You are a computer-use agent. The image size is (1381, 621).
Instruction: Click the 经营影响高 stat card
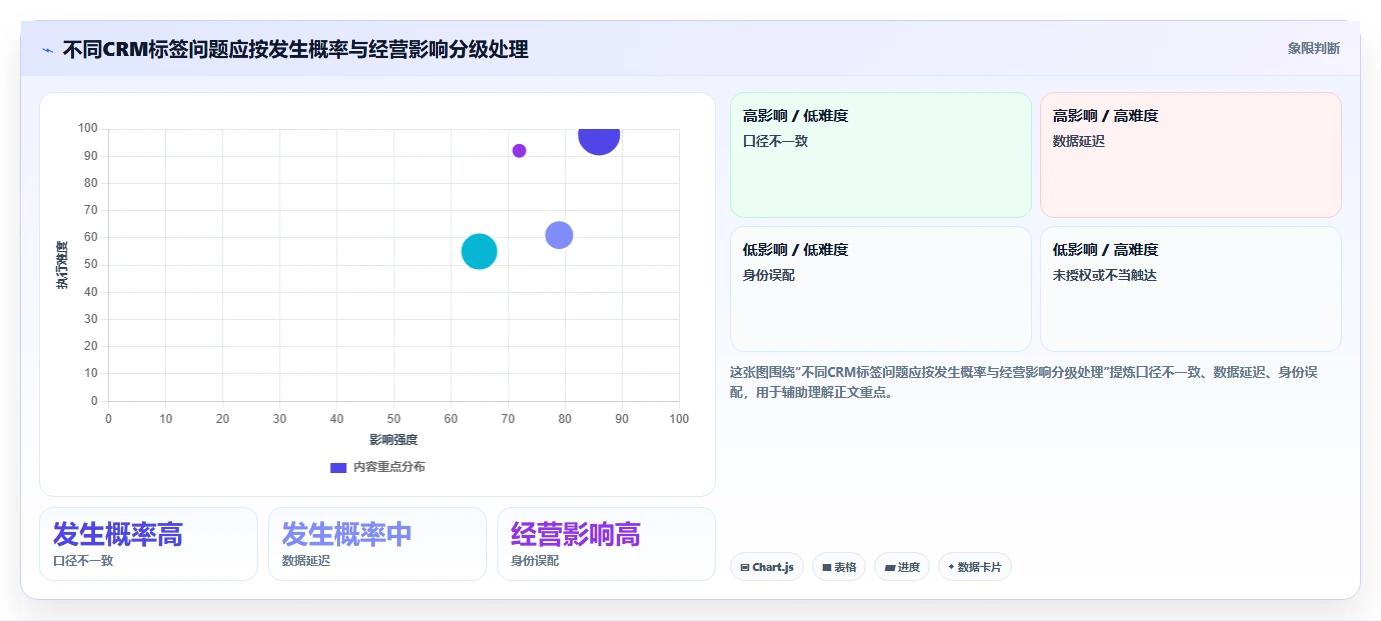click(606, 544)
